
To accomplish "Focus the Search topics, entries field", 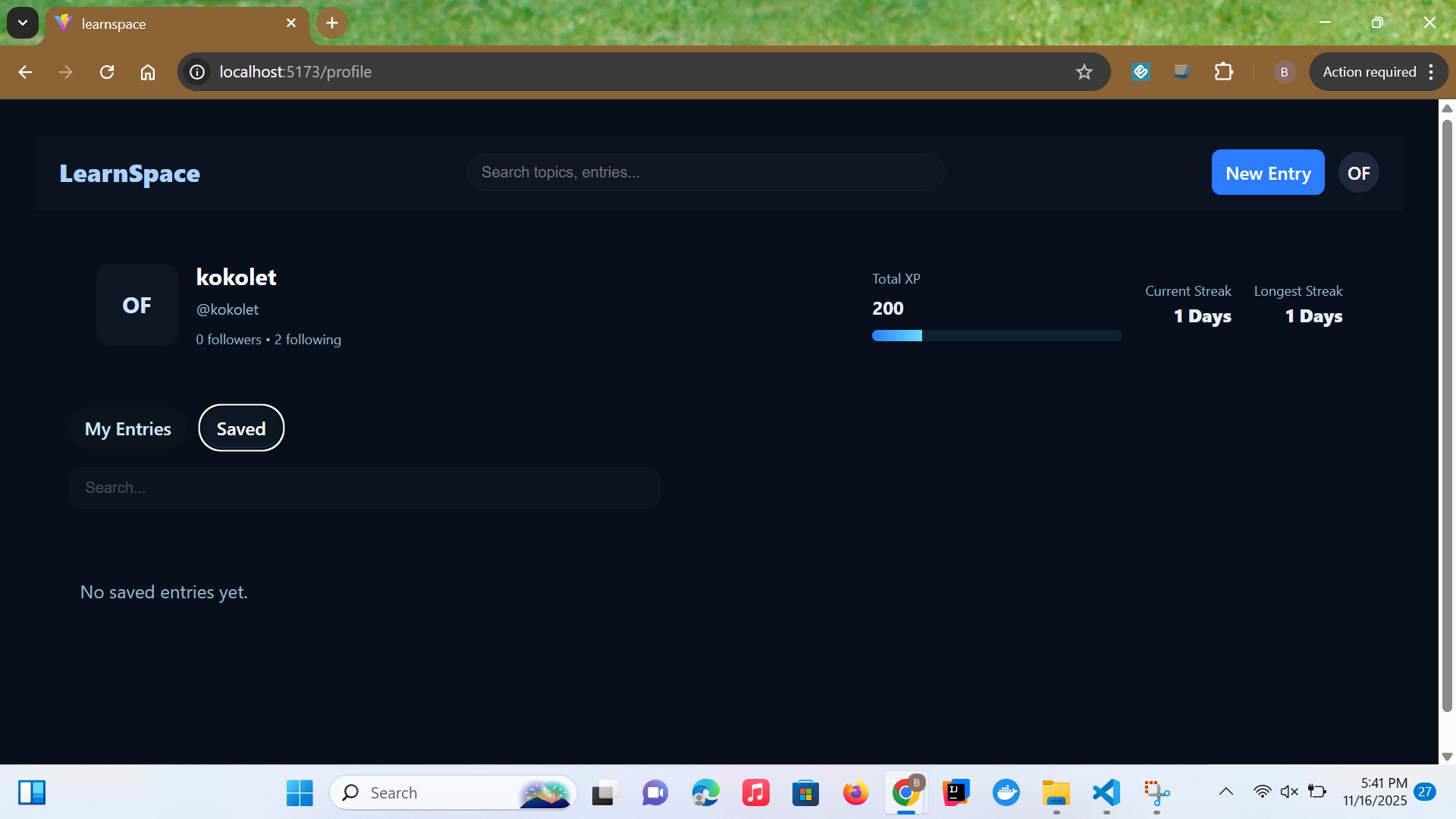I will pos(705,173).
